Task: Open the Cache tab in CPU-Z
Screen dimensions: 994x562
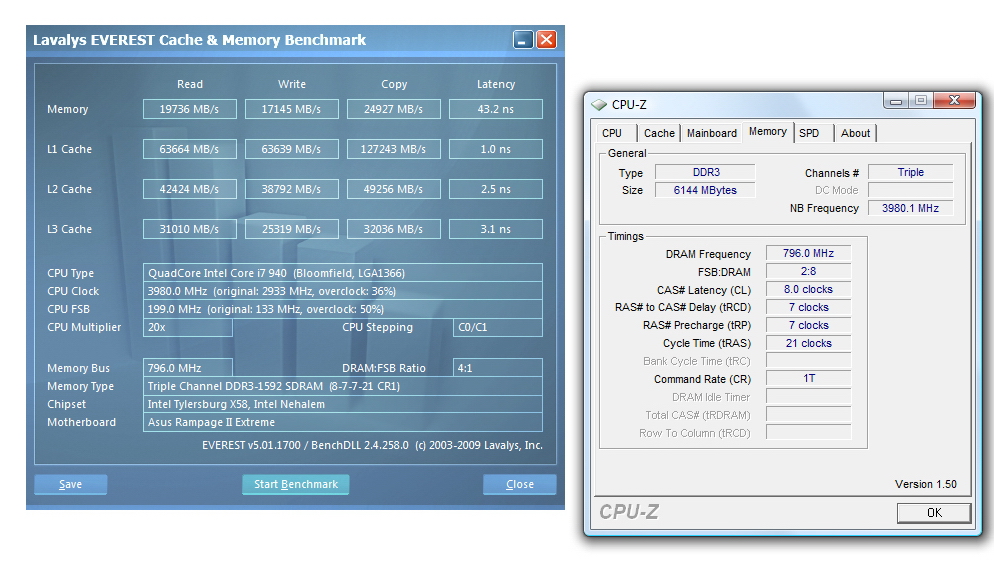Action: coord(659,133)
